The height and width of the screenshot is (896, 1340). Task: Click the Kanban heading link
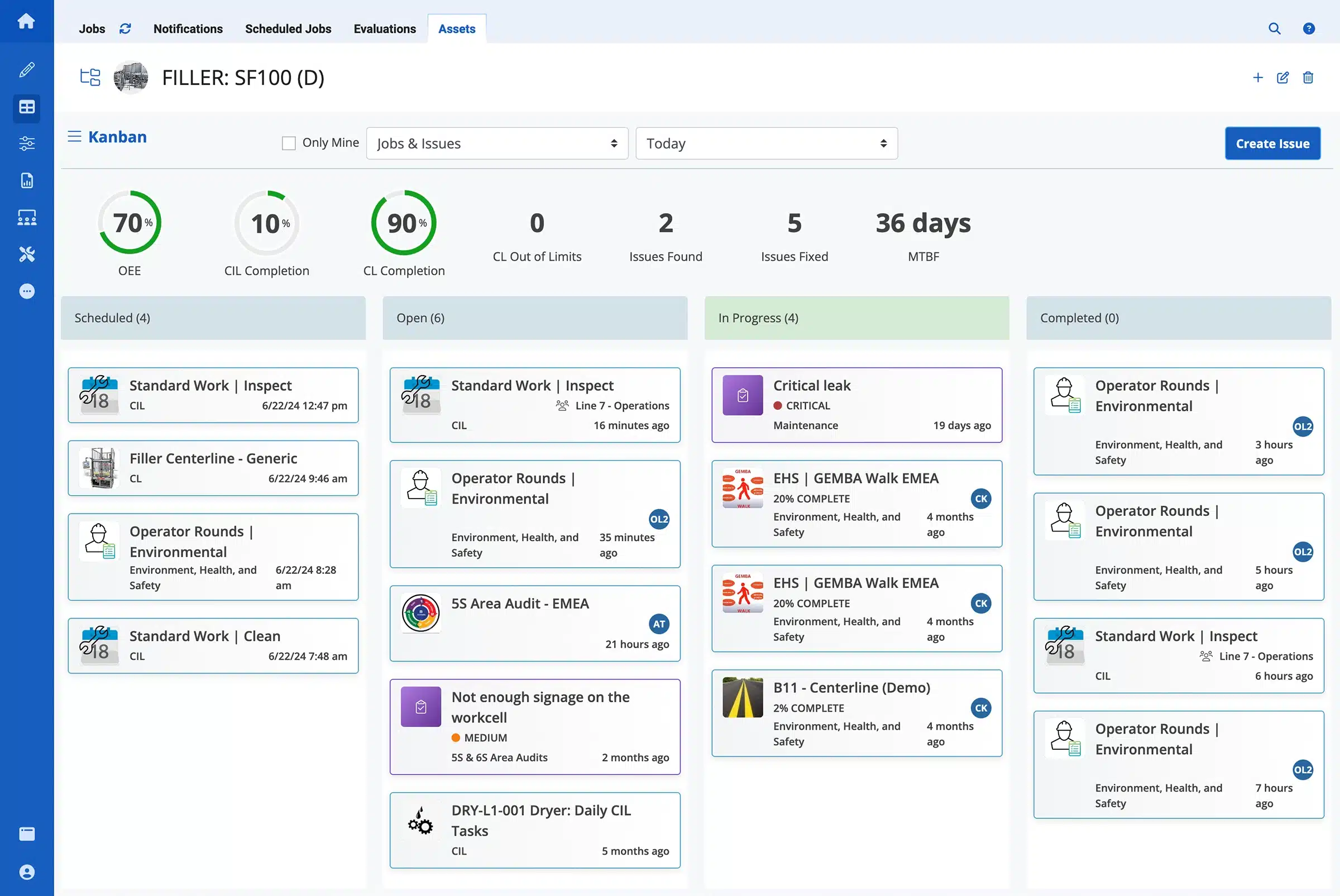117,137
